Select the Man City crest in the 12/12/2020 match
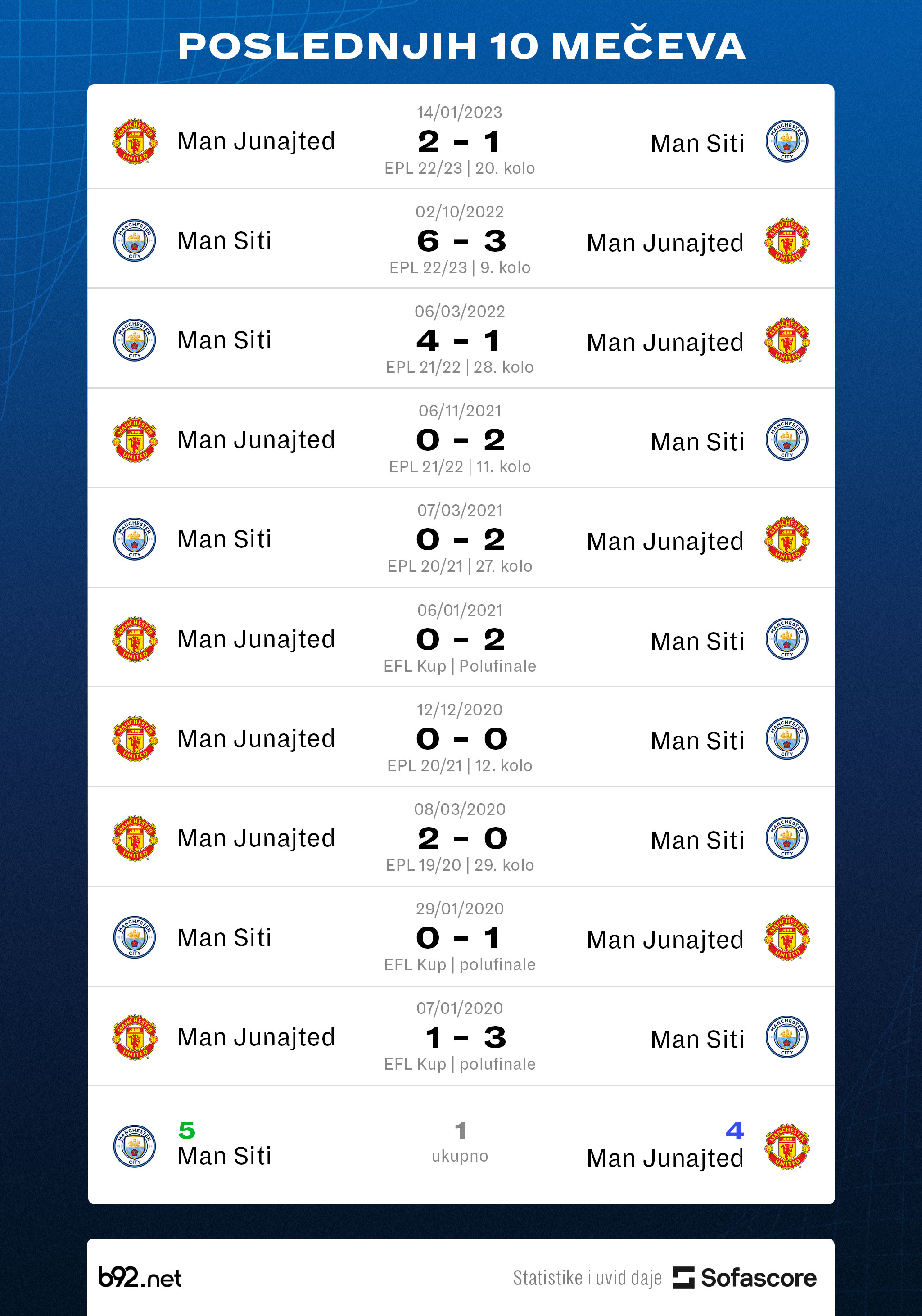Image resolution: width=922 pixels, height=1316 pixels. [787, 739]
